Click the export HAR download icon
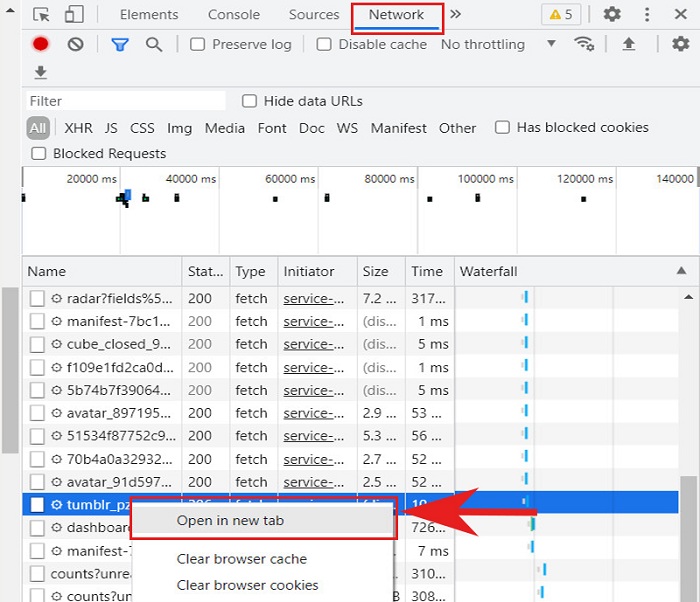The image size is (700, 602). coord(40,73)
